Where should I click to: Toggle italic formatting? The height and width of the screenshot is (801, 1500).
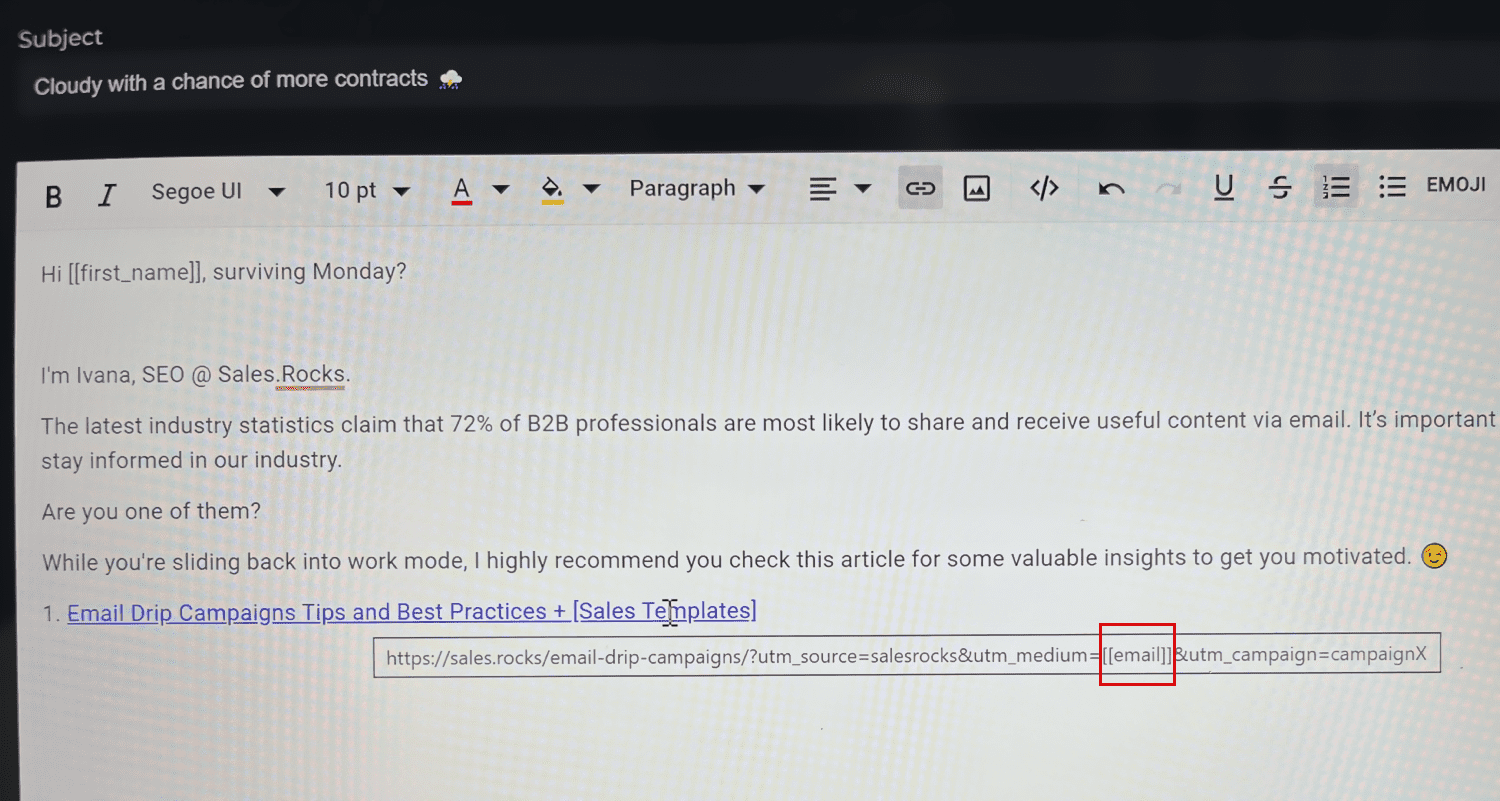(x=106, y=195)
